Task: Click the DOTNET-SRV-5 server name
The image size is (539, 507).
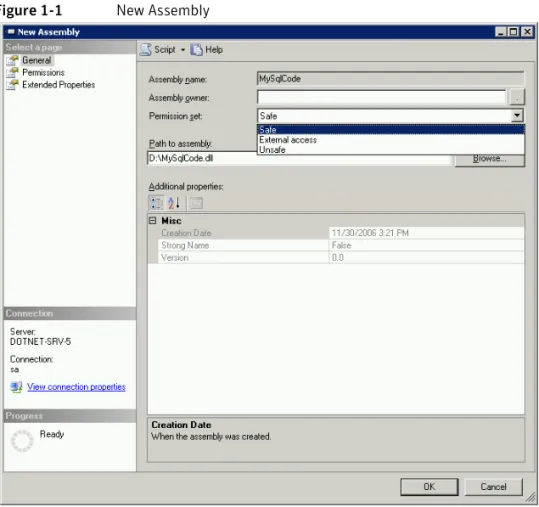Action: click(41, 341)
